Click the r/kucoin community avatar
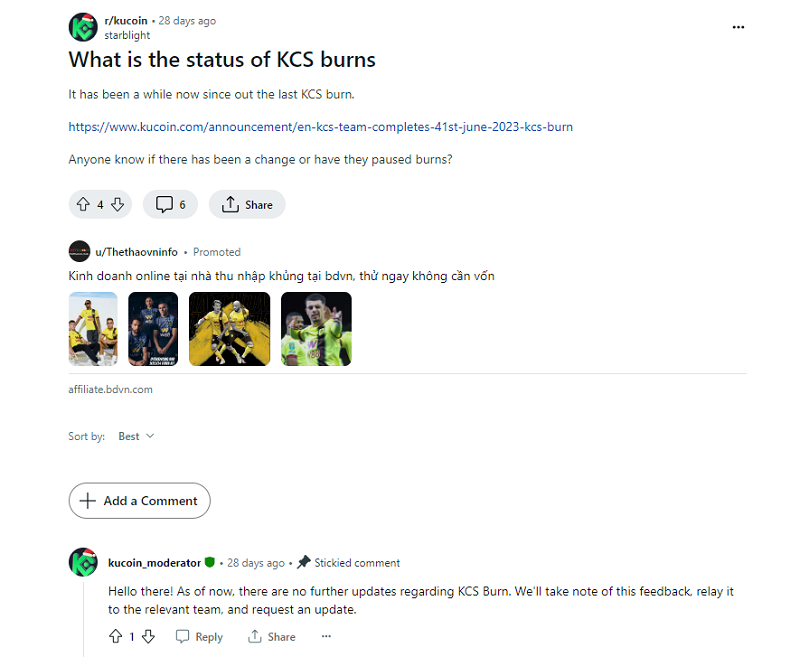The image size is (800, 657). (83, 27)
